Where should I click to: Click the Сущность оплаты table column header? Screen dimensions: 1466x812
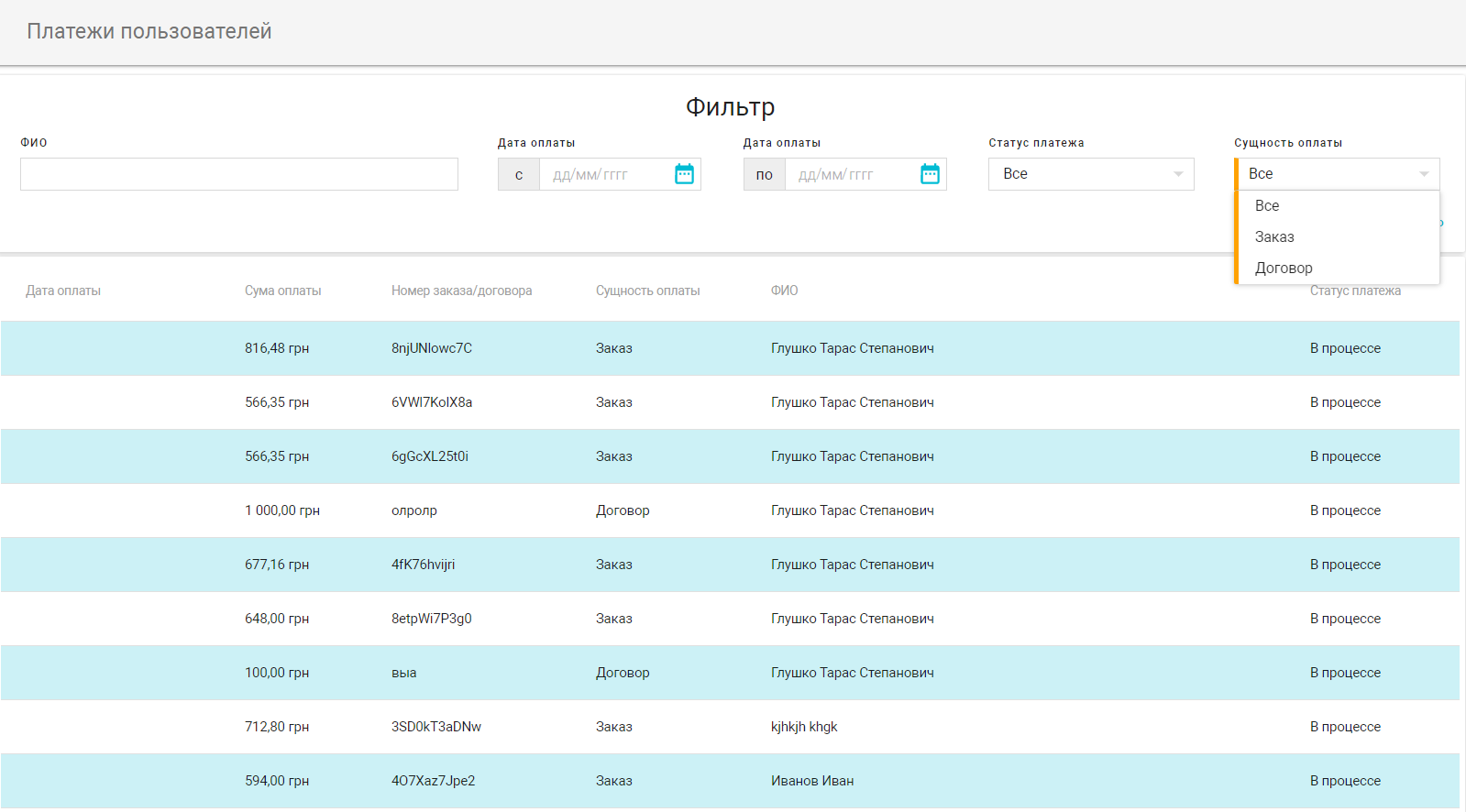point(647,291)
